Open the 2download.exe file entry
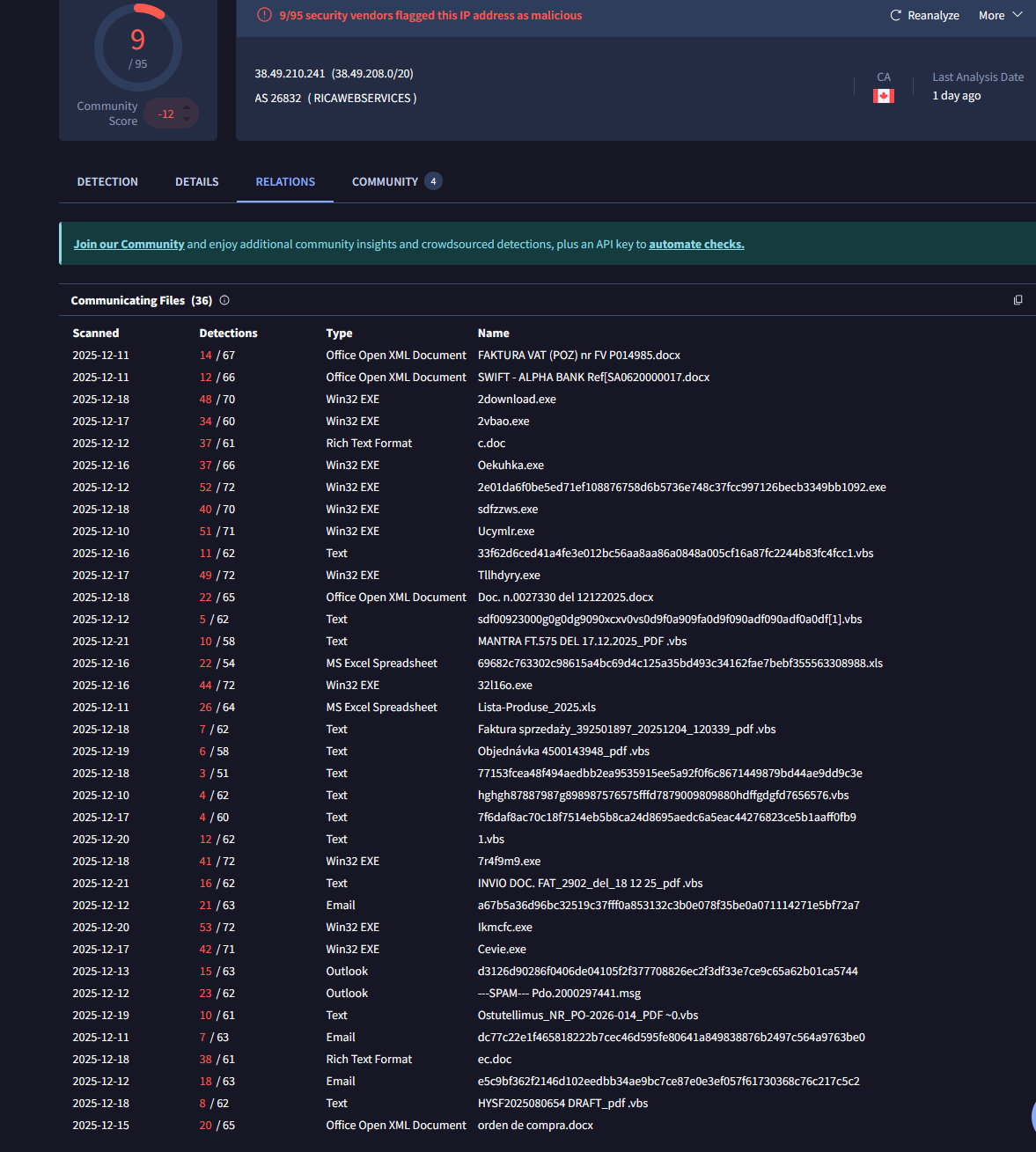The width and height of the screenshot is (1036, 1152). (x=517, y=400)
